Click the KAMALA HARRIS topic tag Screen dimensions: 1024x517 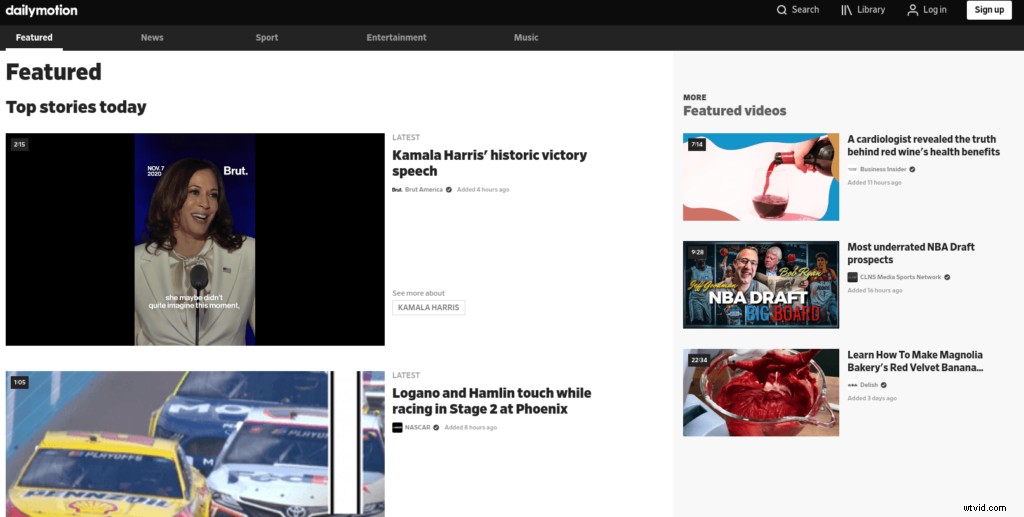[x=428, y=308]
